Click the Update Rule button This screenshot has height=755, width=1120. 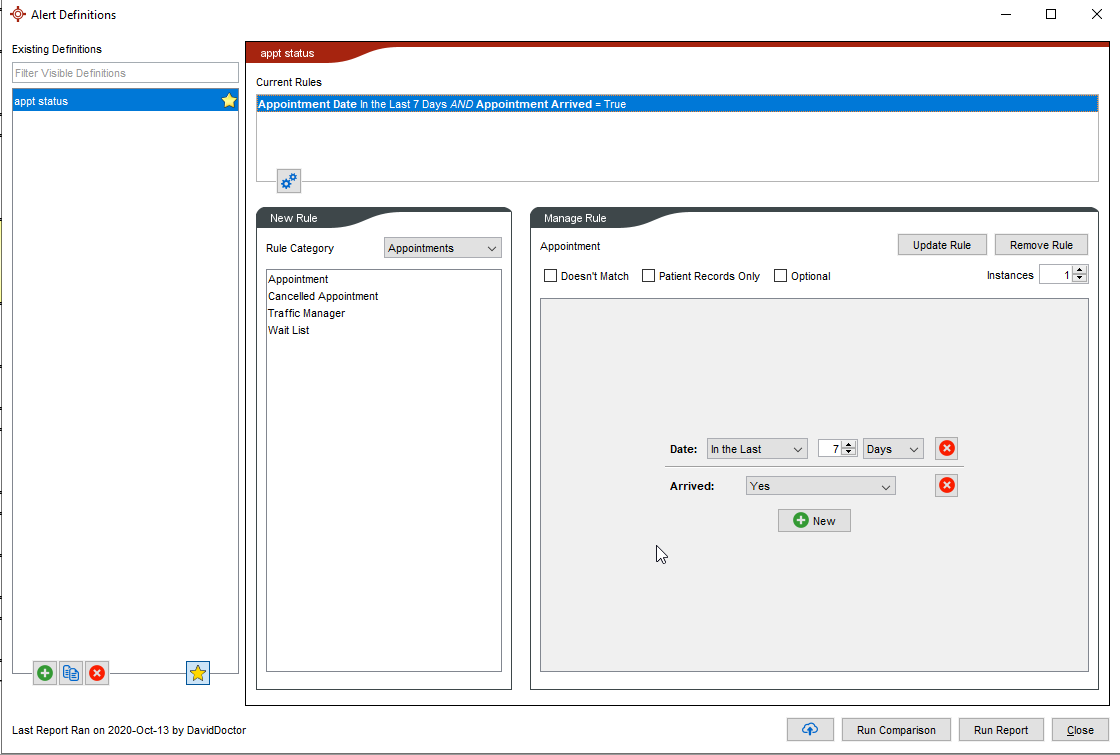click(x=942, y=245)
